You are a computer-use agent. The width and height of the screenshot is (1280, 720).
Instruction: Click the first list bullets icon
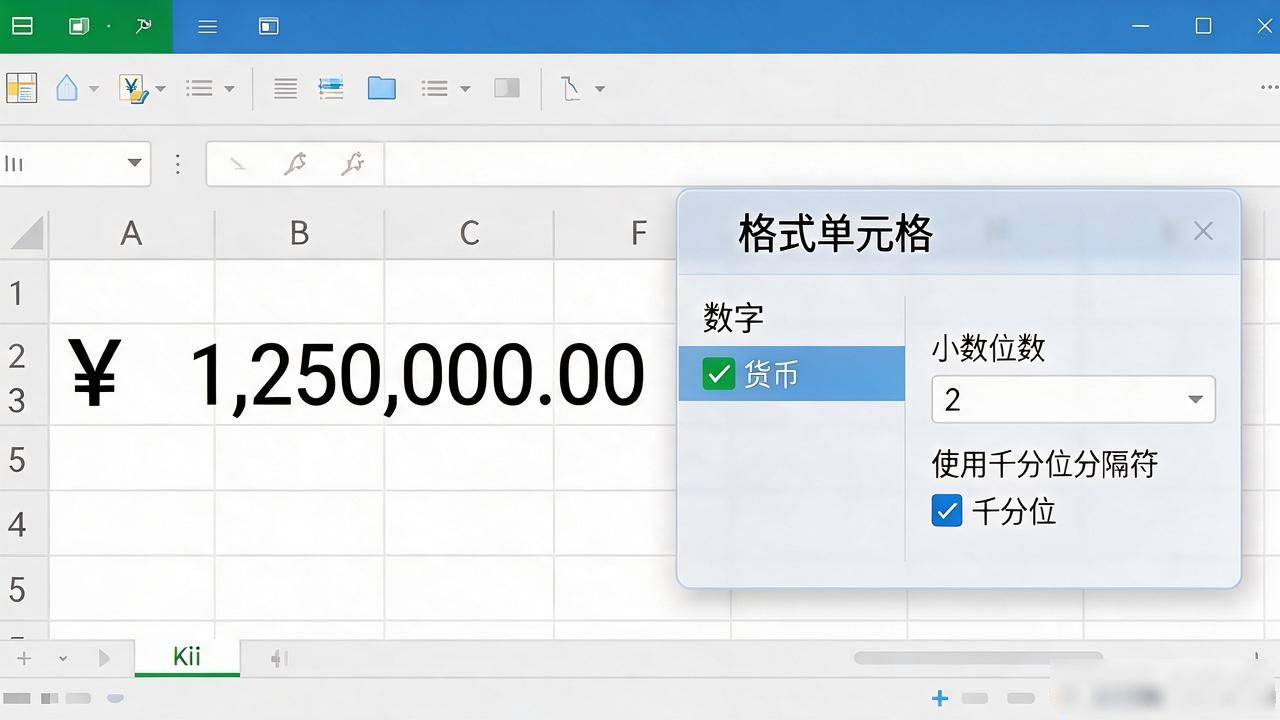199,89
